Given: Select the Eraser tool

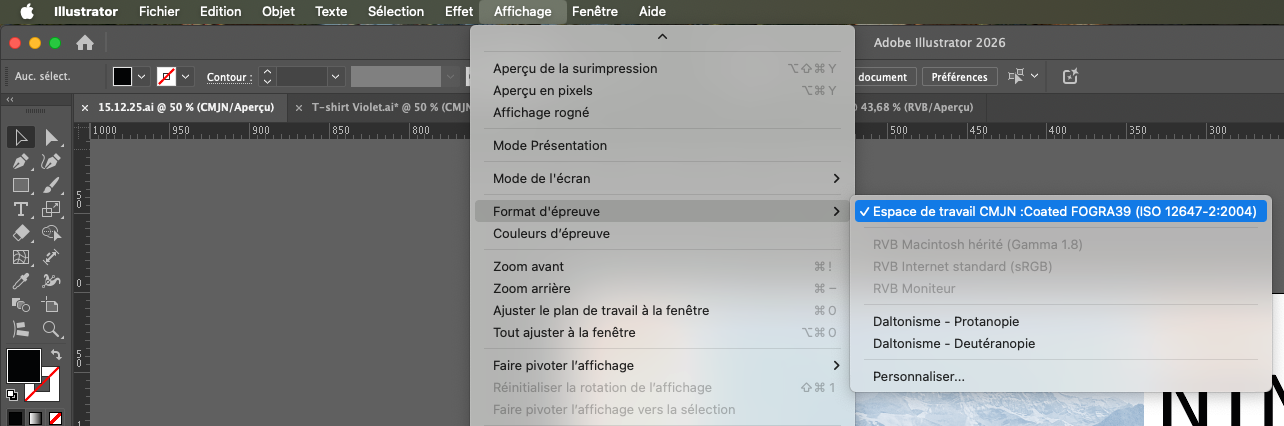Looking at the screenshot, I should [x=20, y=233].
